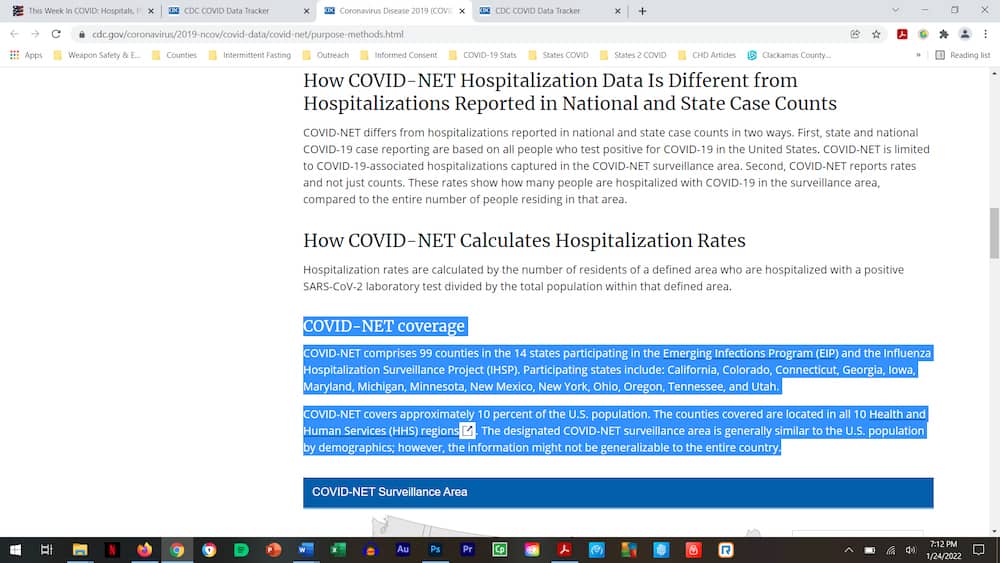Click the How COVID-NET Calculates Hospitalization Rates heading

524,240
